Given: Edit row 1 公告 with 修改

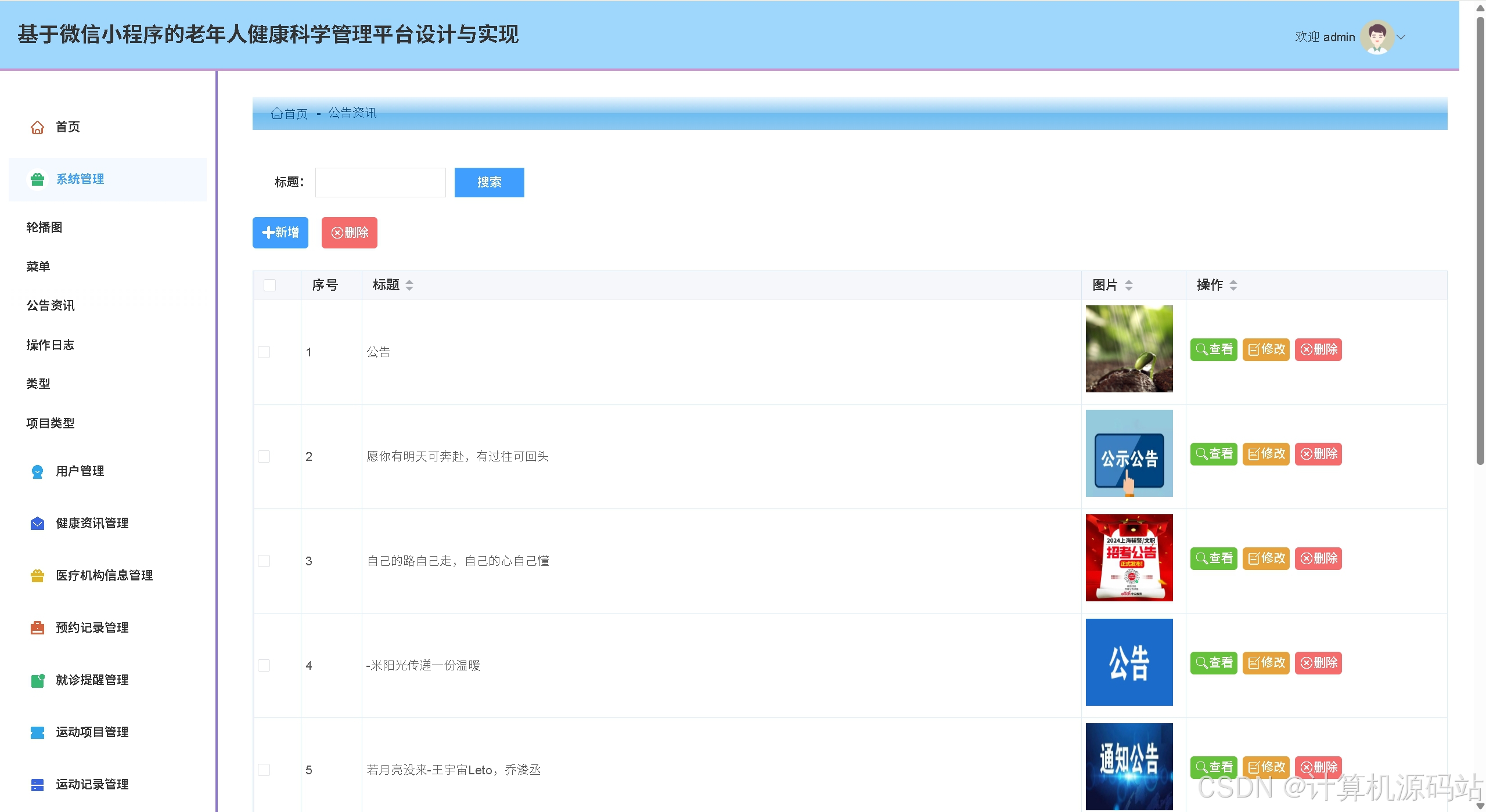Looking at the screenshot, I should 1266,349.
